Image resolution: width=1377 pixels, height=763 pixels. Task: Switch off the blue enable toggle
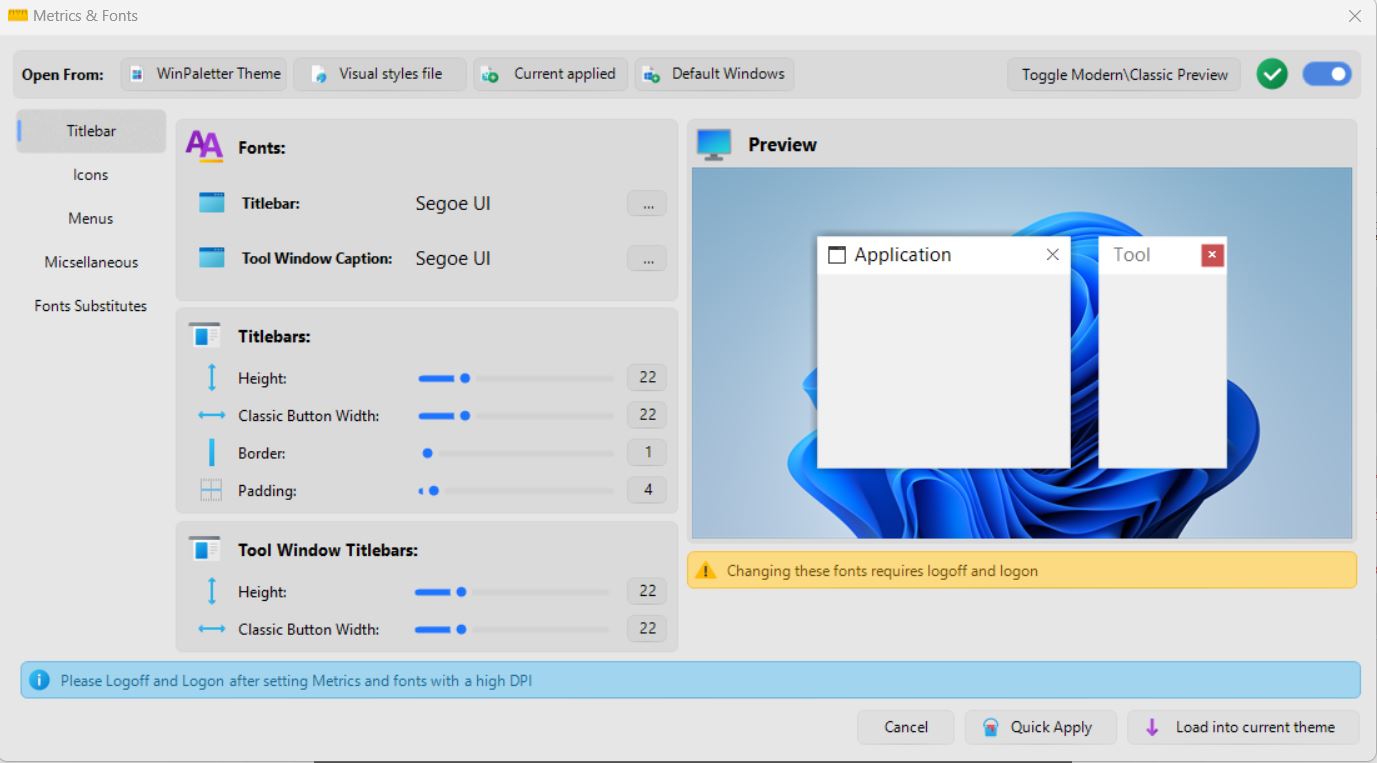[1327, 74]
